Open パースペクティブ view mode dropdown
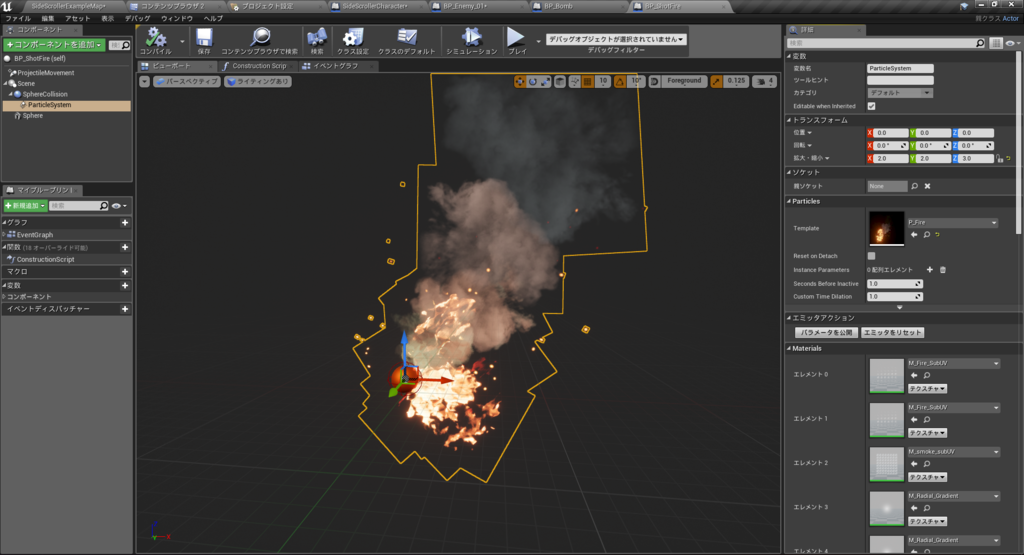 pos(187,82)
